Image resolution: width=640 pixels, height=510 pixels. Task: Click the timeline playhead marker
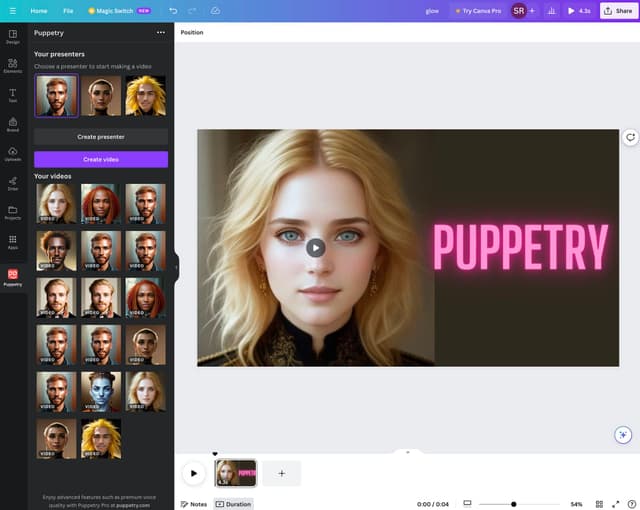[215, 454]
